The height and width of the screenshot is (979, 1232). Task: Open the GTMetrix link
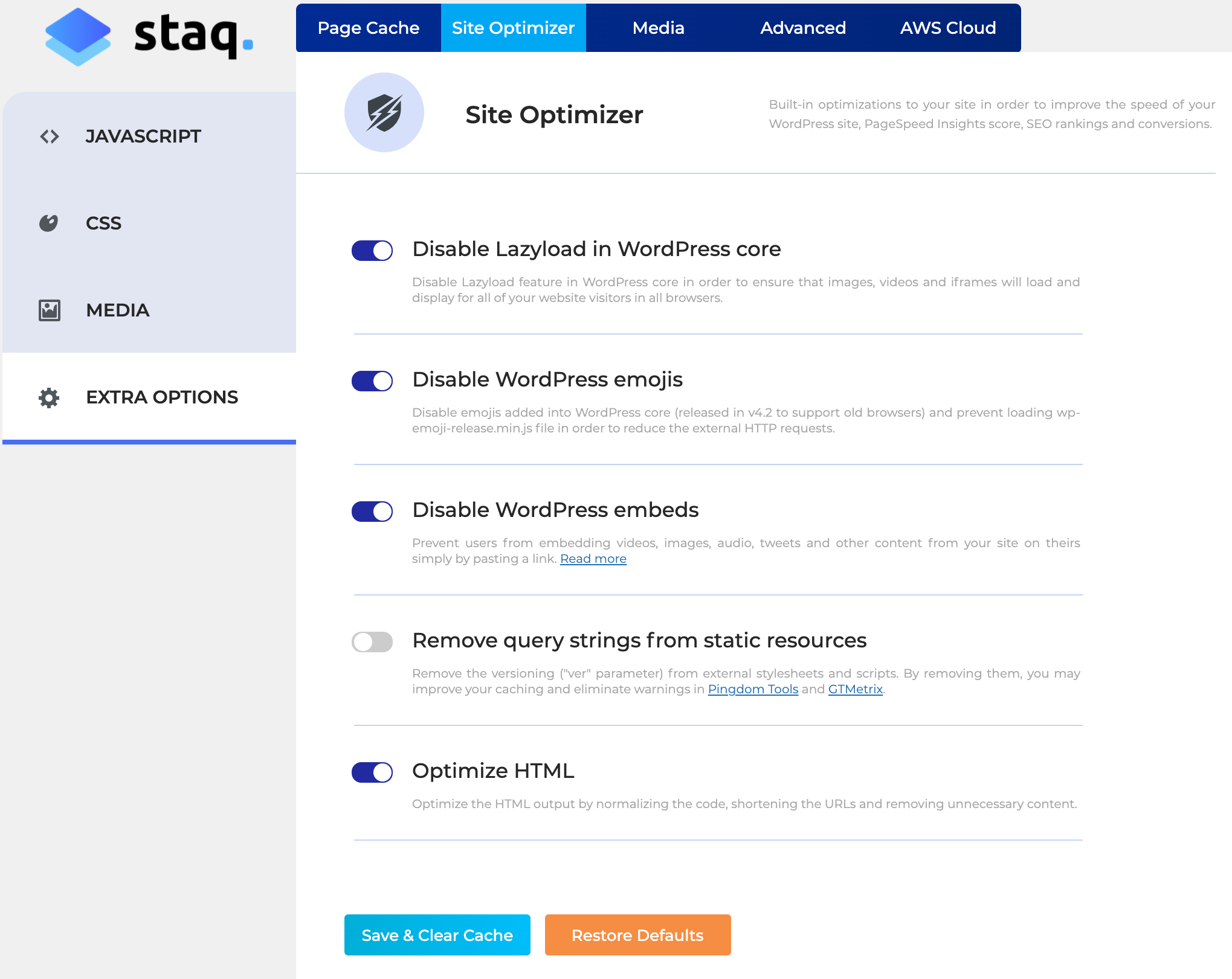pyautogui.click(x=855, y=690)
